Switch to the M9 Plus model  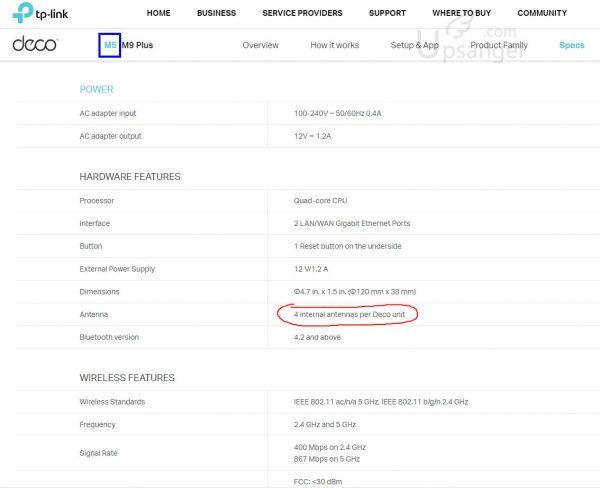tap(137, 45)
